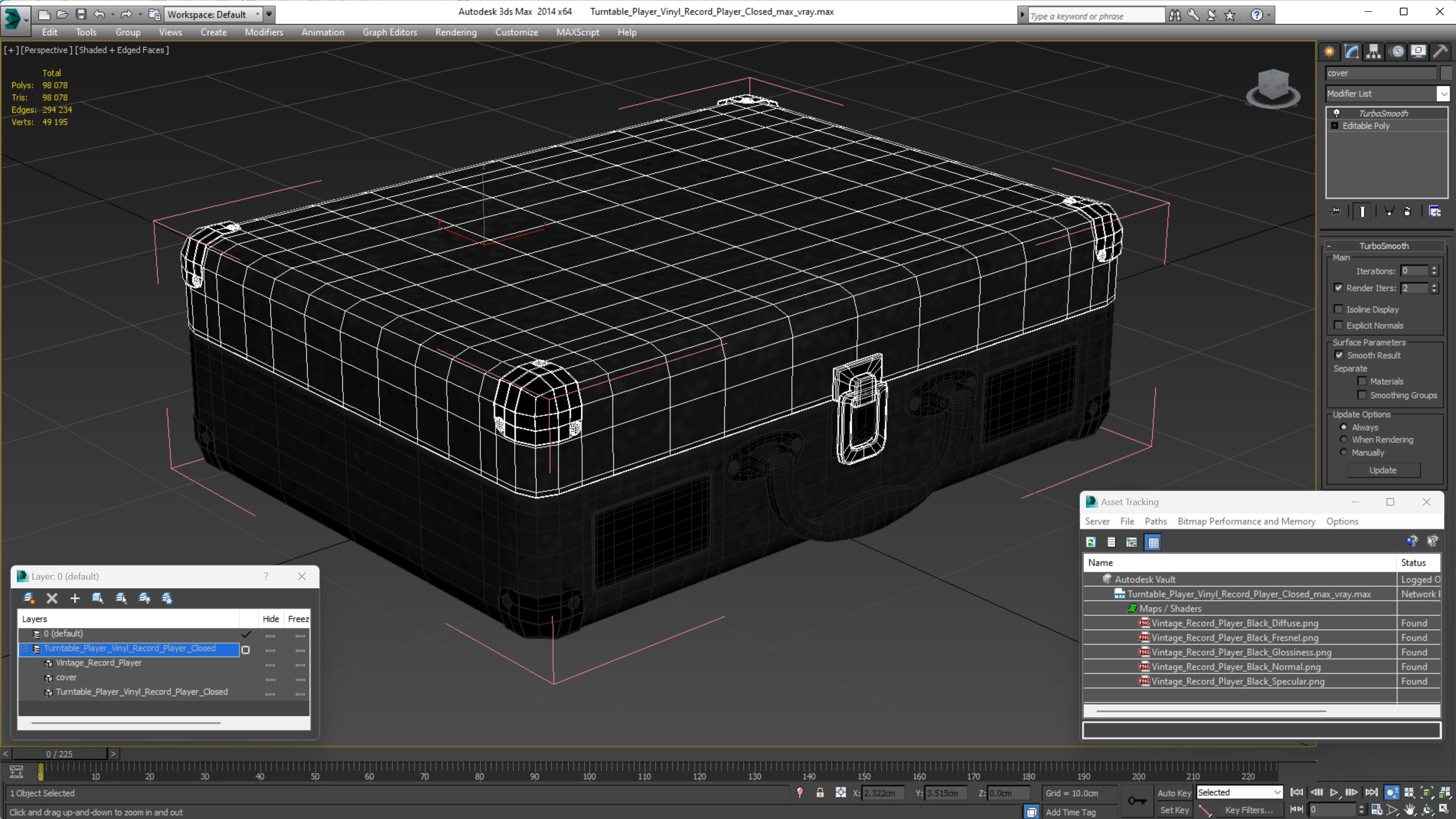Click the Pin Stack icon

[x=1336, y=211]
